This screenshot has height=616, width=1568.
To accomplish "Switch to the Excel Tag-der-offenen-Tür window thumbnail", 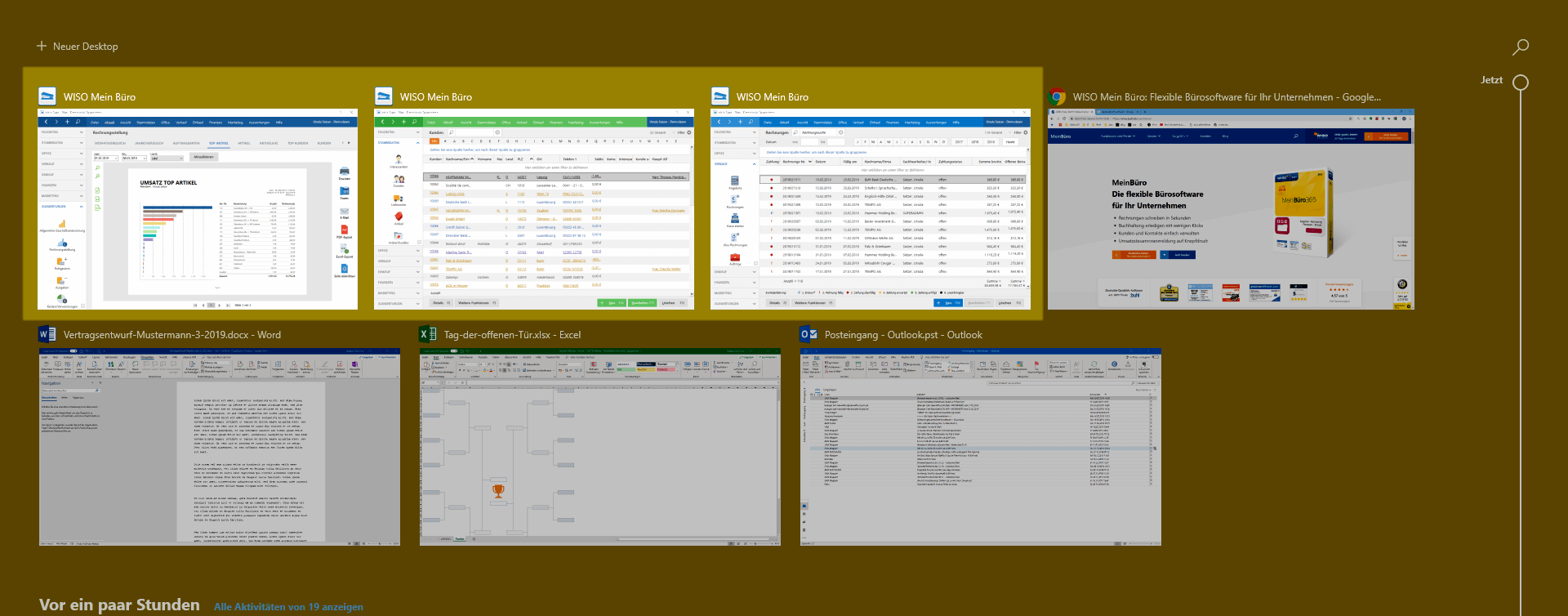I will [x=599, y=447].
